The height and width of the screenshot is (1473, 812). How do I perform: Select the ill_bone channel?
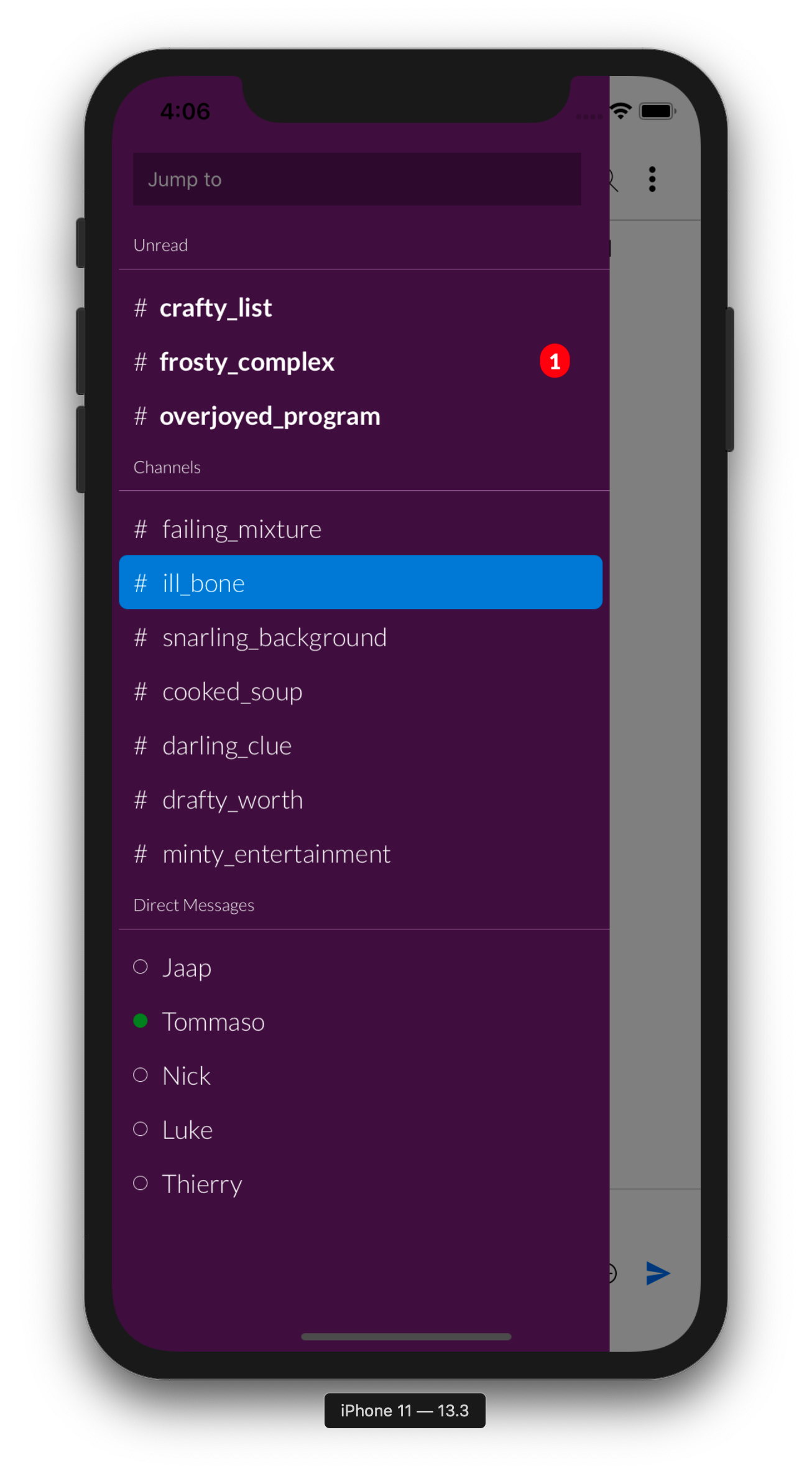pyautogui.click(x=361, y=582)
